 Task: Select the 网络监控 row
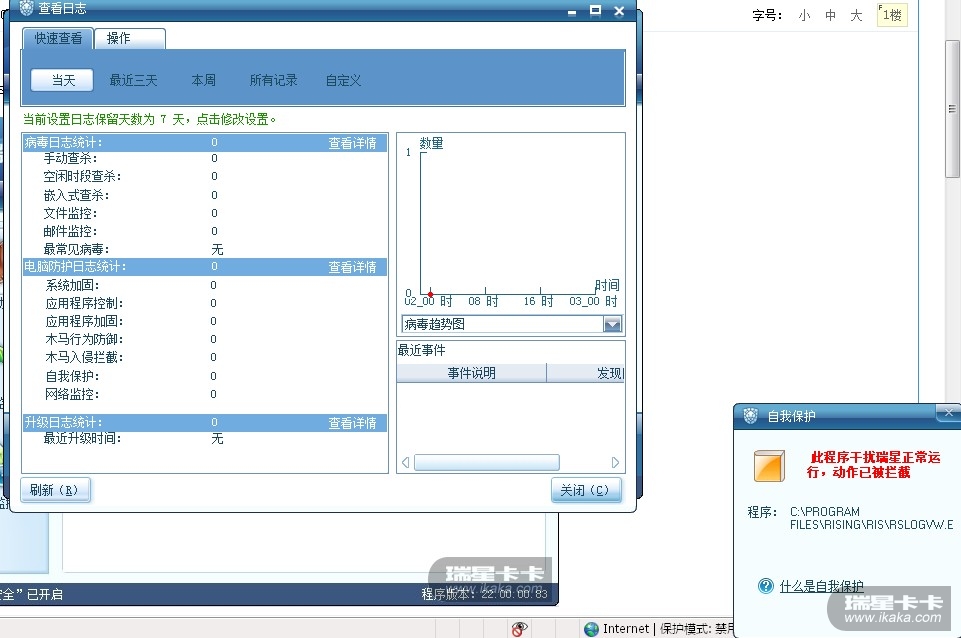click(x=205, y=395)
